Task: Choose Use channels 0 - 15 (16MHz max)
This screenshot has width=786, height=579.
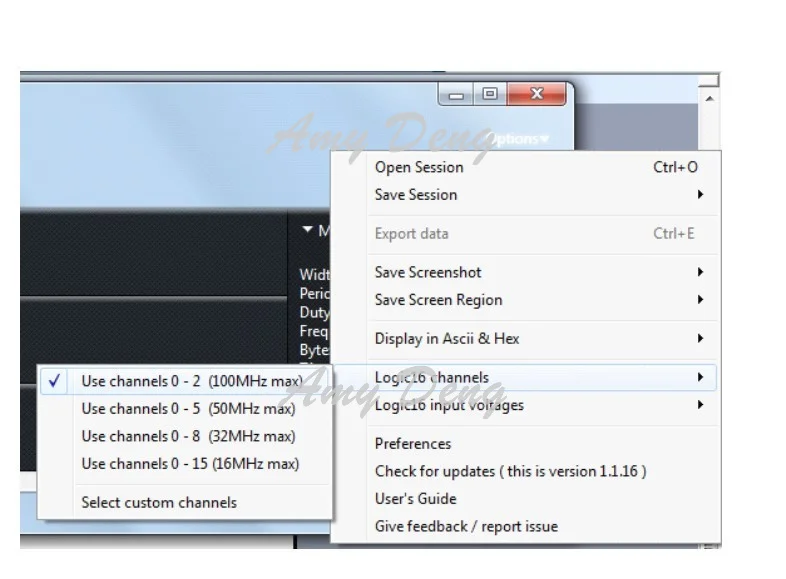Action: [185, 464]
